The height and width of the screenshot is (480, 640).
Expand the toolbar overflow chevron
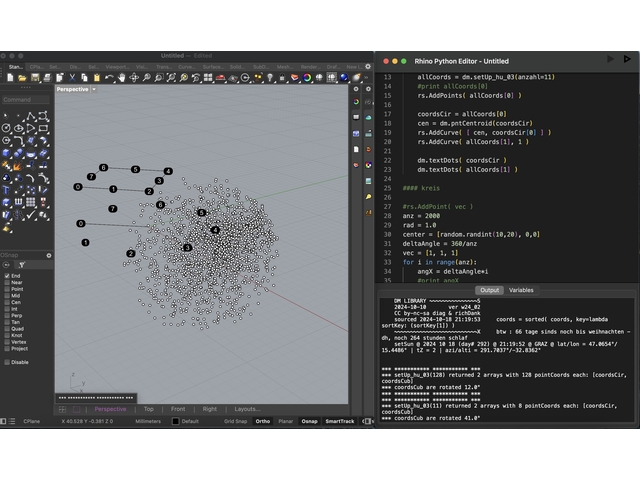pos(366,78)
